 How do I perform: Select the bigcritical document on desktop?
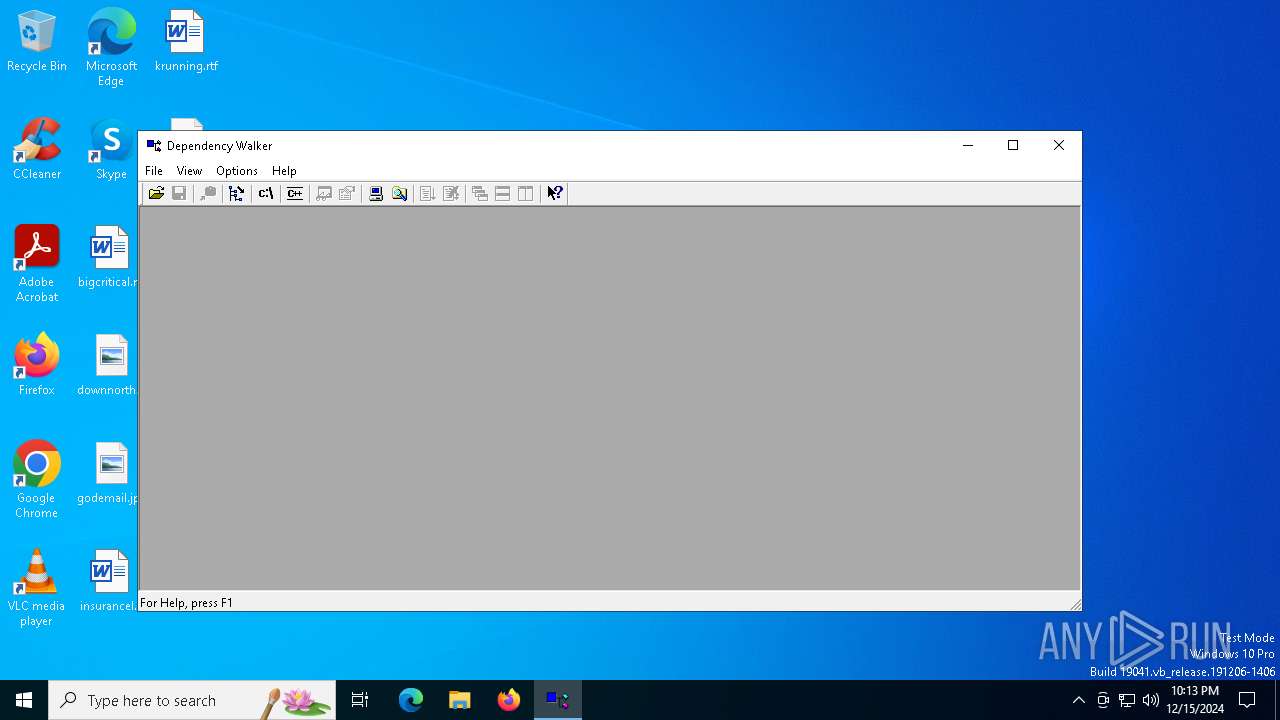[x=108, y=257]
